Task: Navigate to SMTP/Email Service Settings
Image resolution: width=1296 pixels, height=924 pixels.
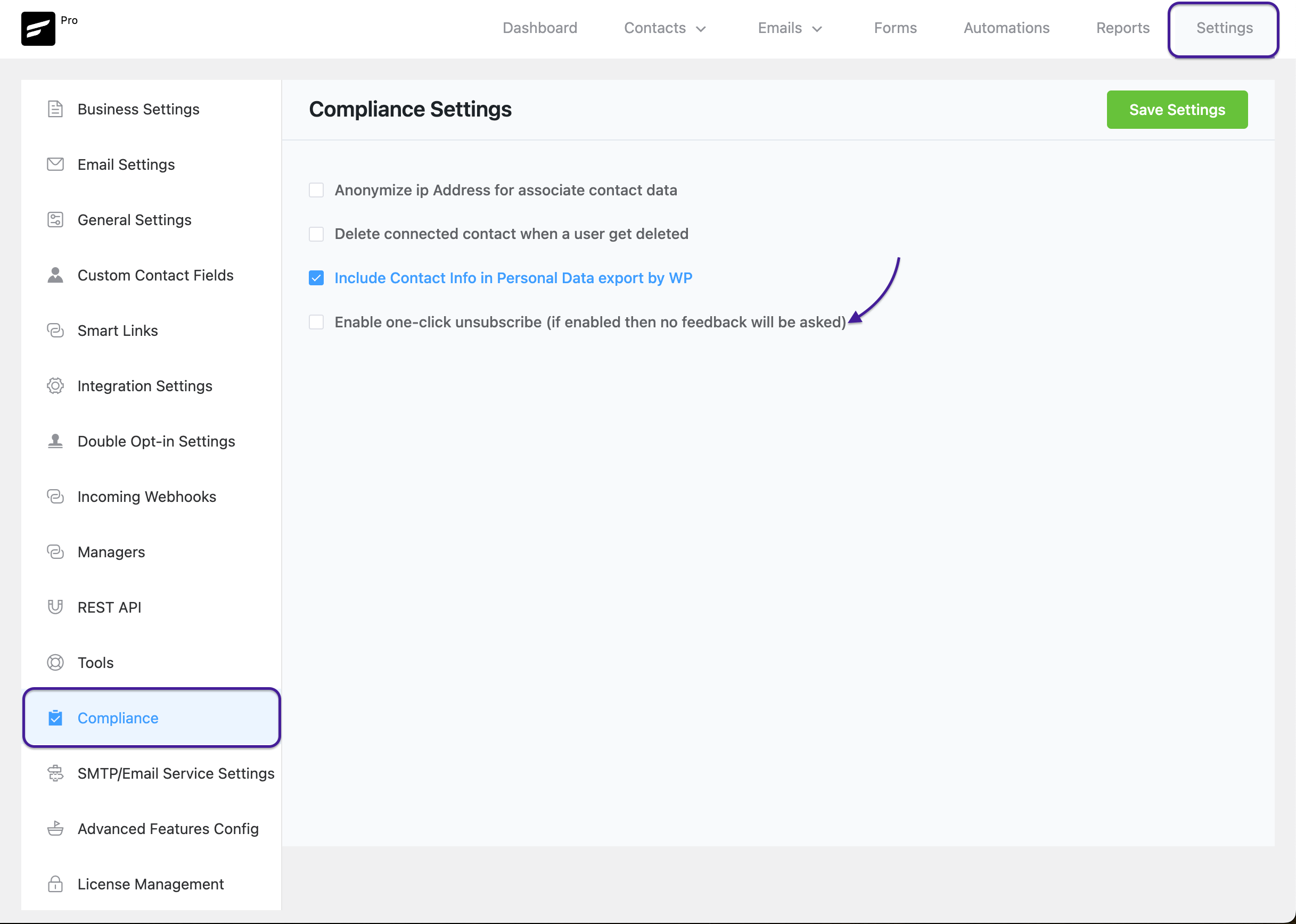Action: (176, 773)
